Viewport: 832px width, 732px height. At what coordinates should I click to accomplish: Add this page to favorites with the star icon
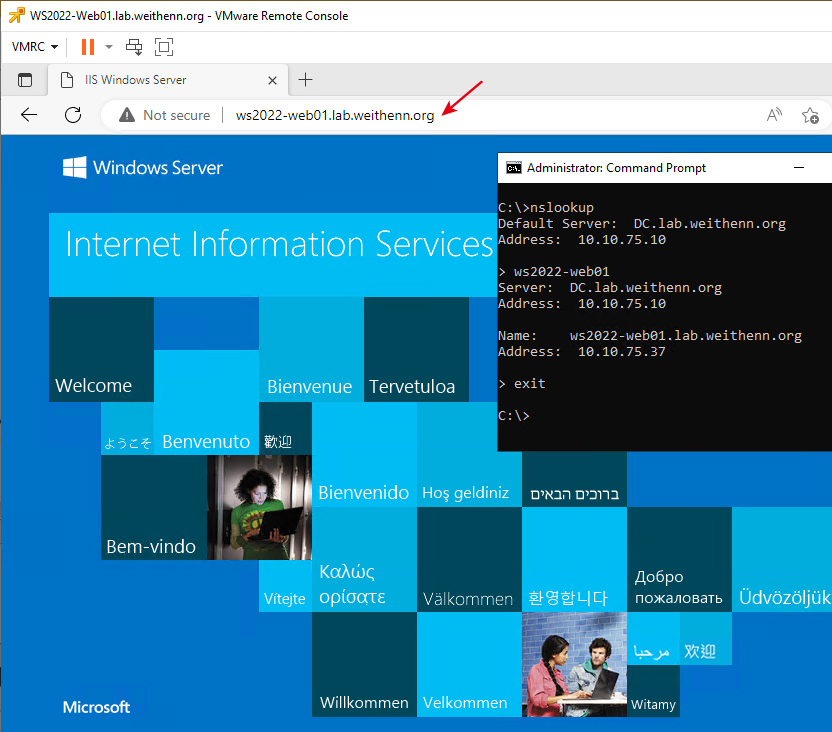(x=810, y=115)
